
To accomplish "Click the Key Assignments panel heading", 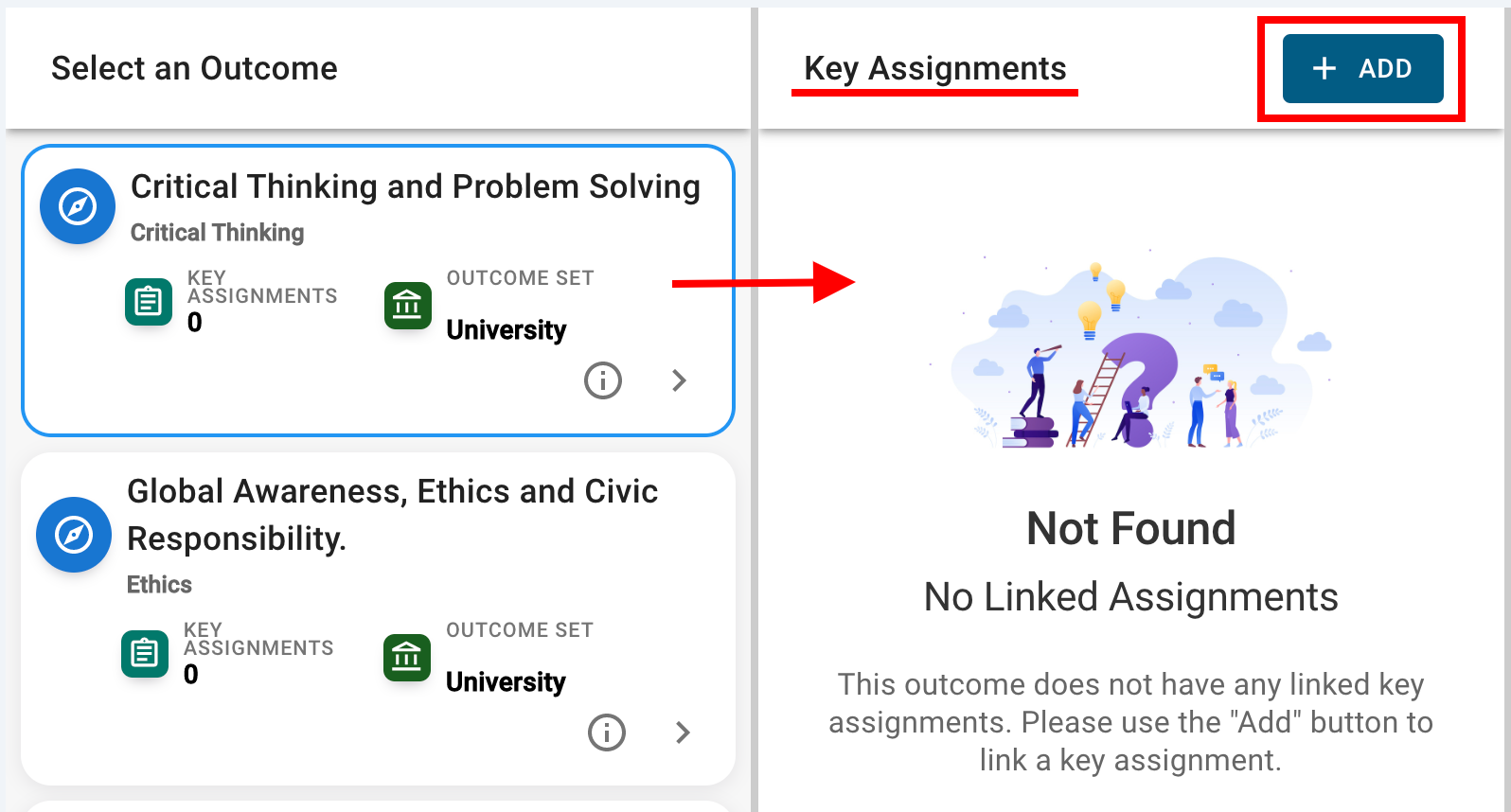I will pos(934,68).
